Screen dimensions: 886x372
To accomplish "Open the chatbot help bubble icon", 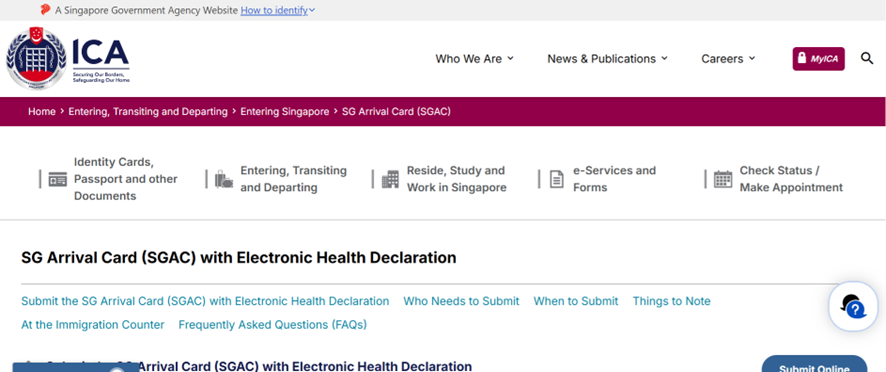I will (853, 306).
